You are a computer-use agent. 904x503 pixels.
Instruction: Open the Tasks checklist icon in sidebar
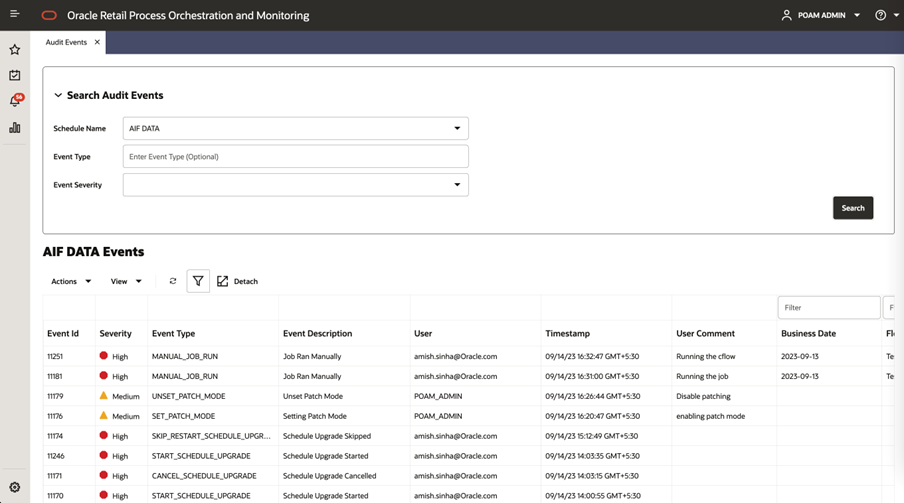tap(15, 75)
